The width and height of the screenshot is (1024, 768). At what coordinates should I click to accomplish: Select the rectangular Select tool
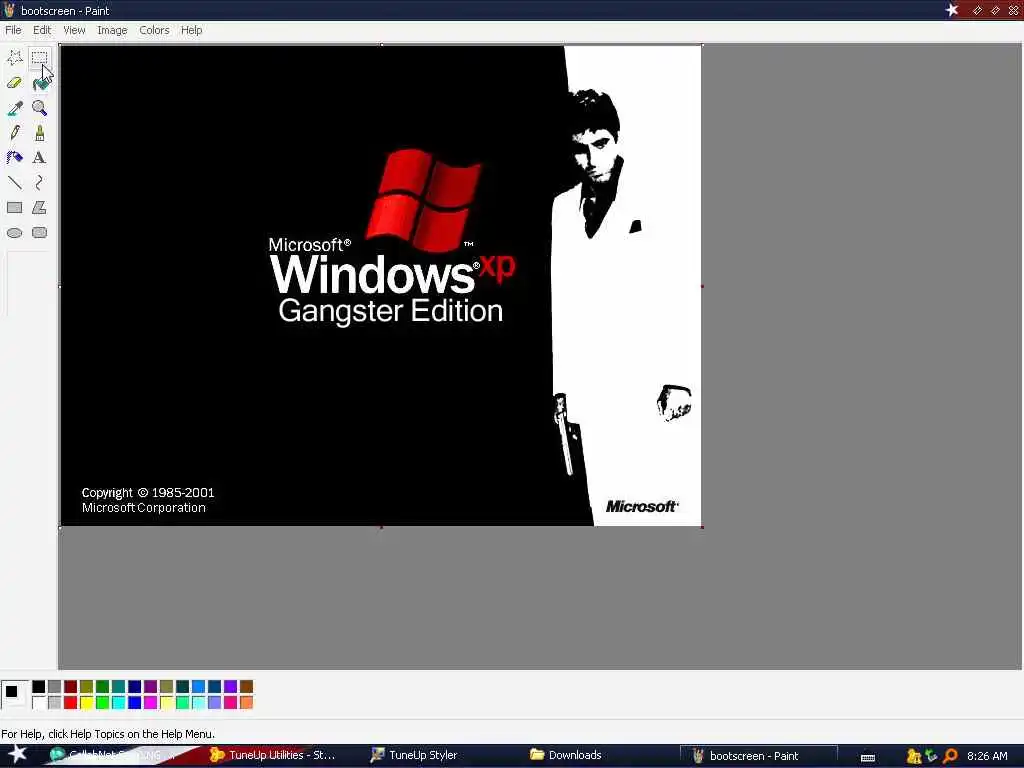pos(39,58)
